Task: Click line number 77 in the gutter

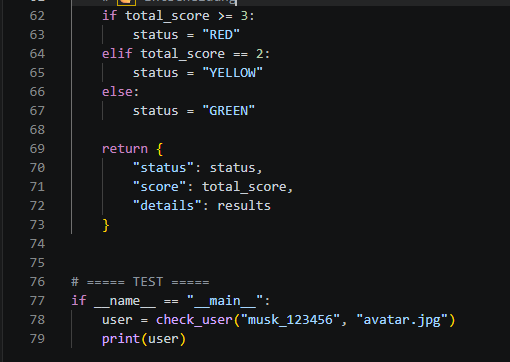Action: coord(37,301)
